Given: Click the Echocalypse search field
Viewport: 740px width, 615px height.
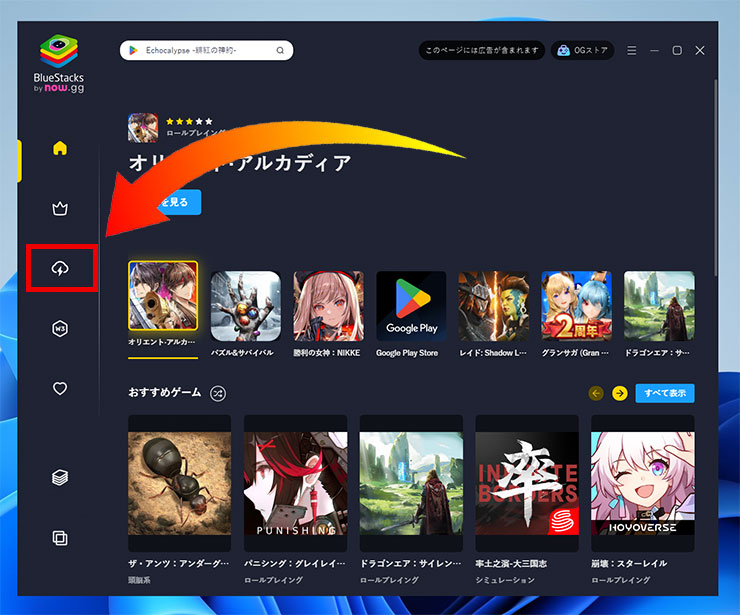Looking at the screenshot, I should pos(206,50).
